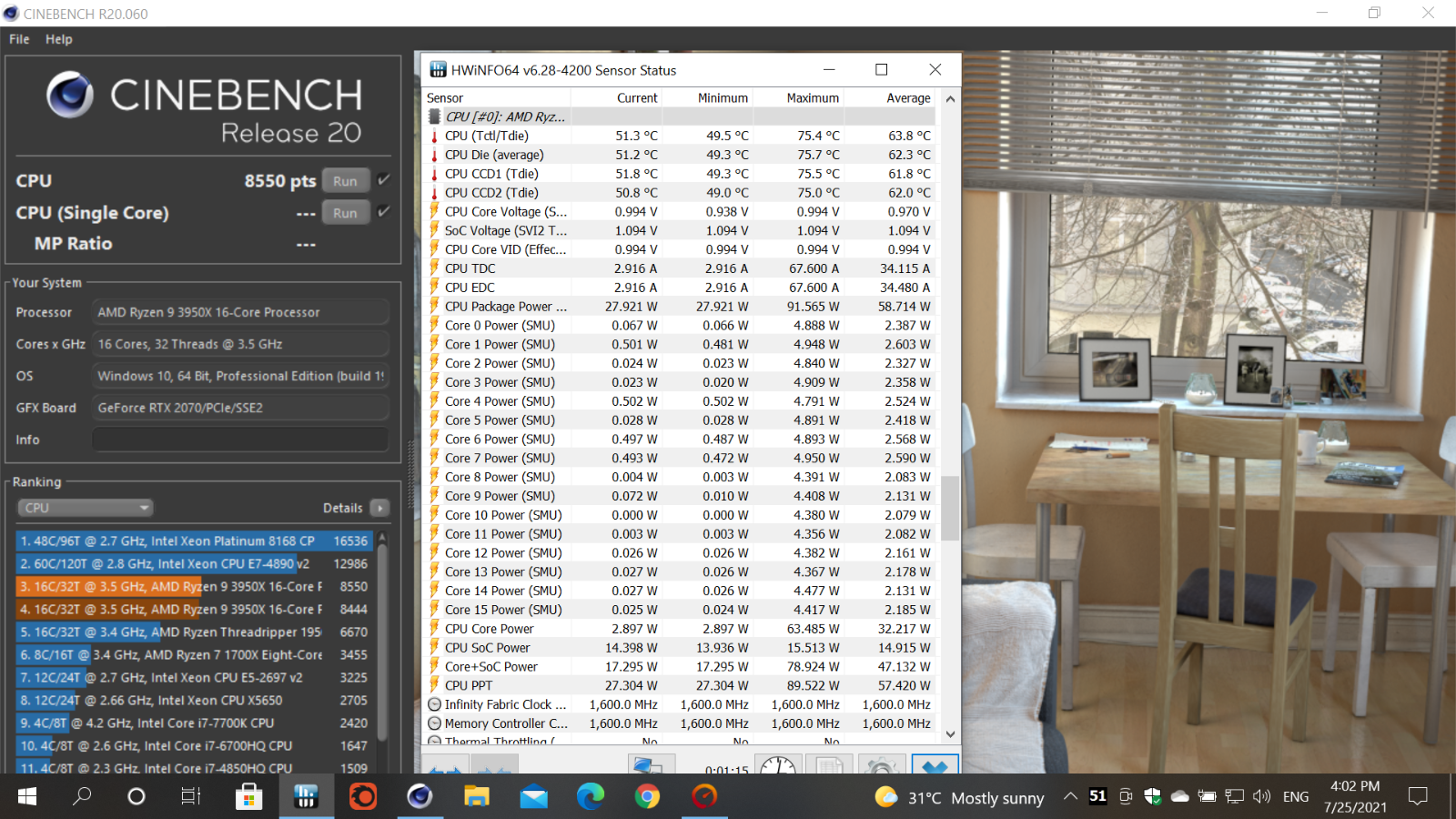Click the HWiNFO vertical scrollbar thumb
Image resolution: width=1456 pixels, height=819 pixels.
tap(950, 508)
